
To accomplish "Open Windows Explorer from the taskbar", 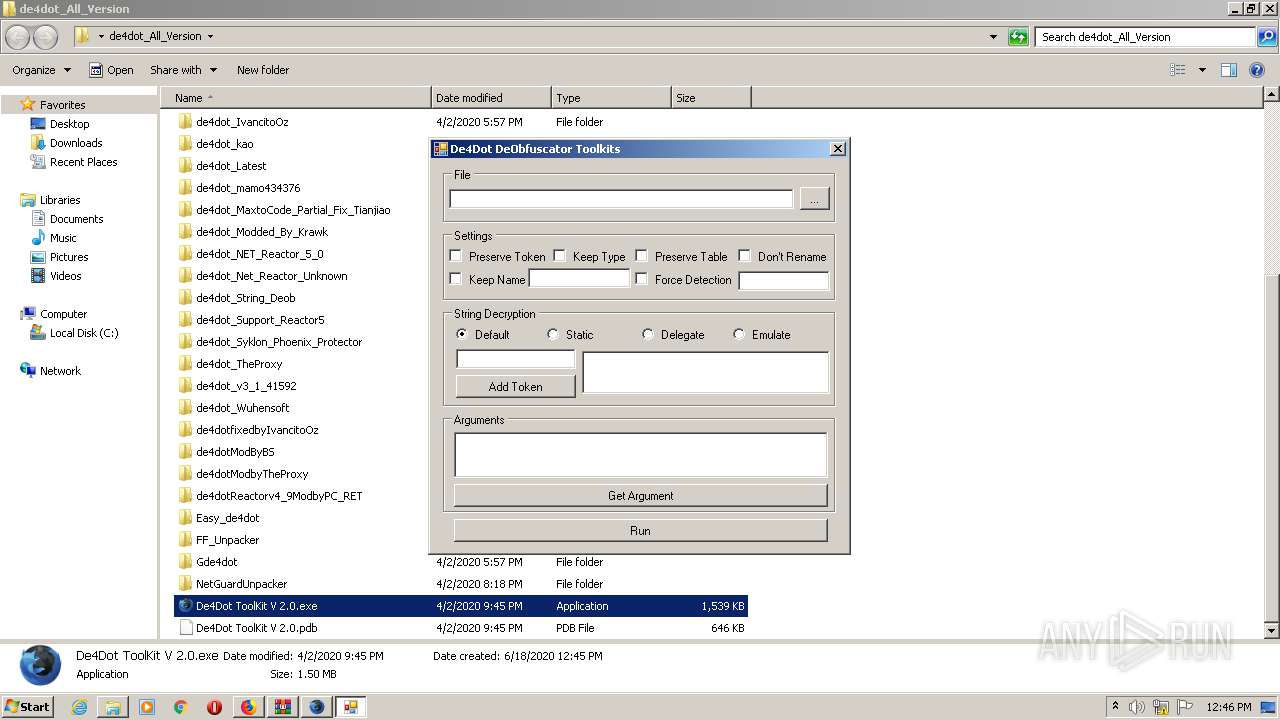I will coord(113,707).
